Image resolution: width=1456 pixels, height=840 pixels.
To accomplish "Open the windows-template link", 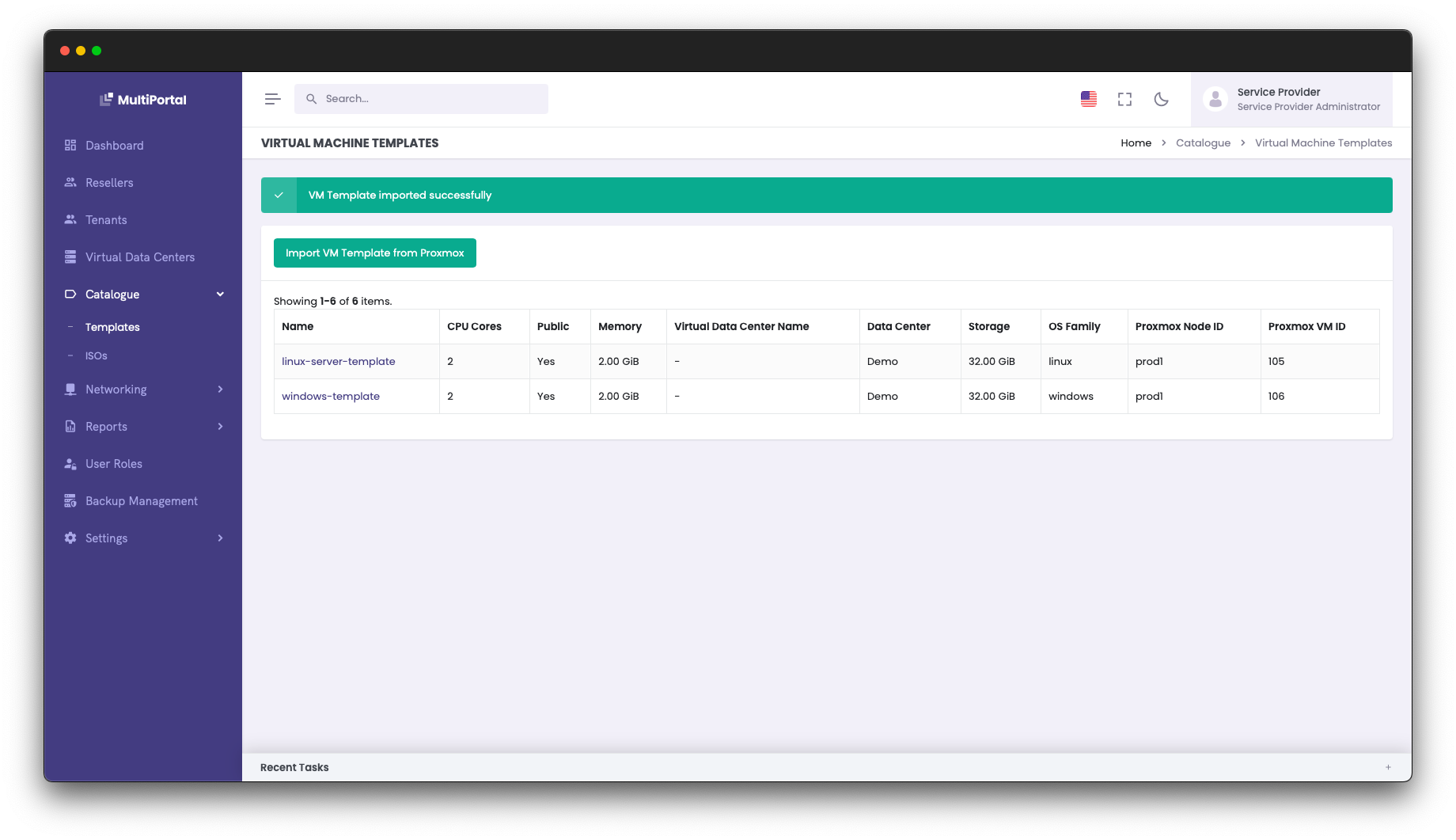I will (330, 397).
